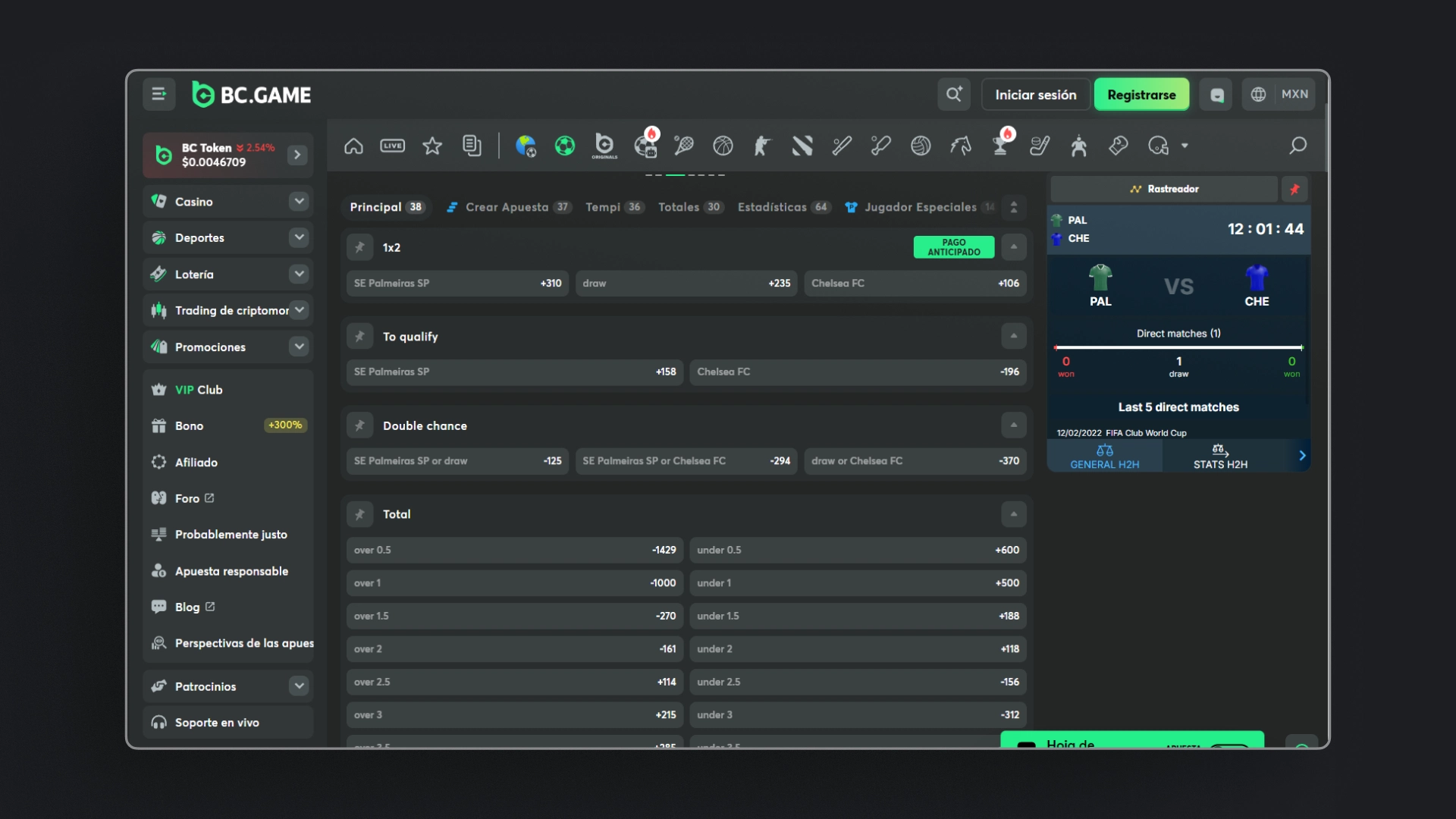Viewport: 1456px width, 819px height.
Task: Switch to Jugador Especiales tab
Action: 921,207
